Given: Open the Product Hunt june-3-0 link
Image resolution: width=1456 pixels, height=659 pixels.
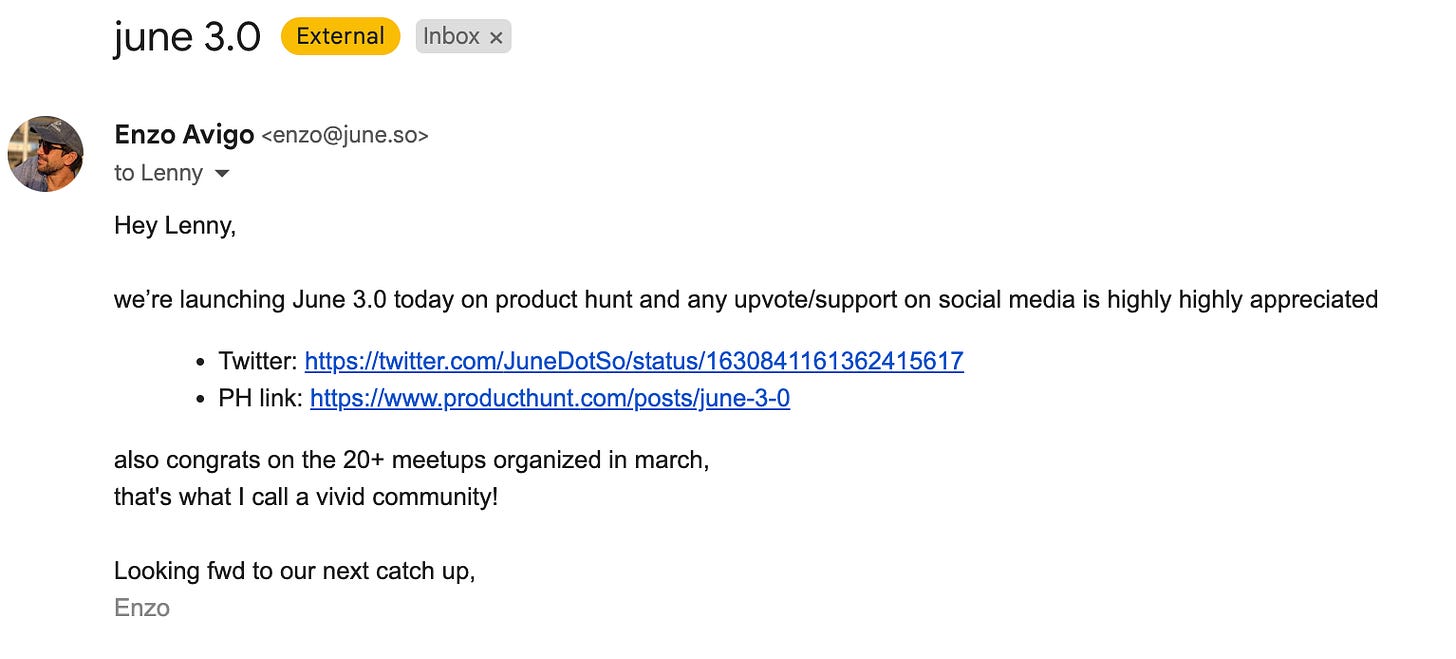Looking at the screenshot, I should click(x=550, y=399).
